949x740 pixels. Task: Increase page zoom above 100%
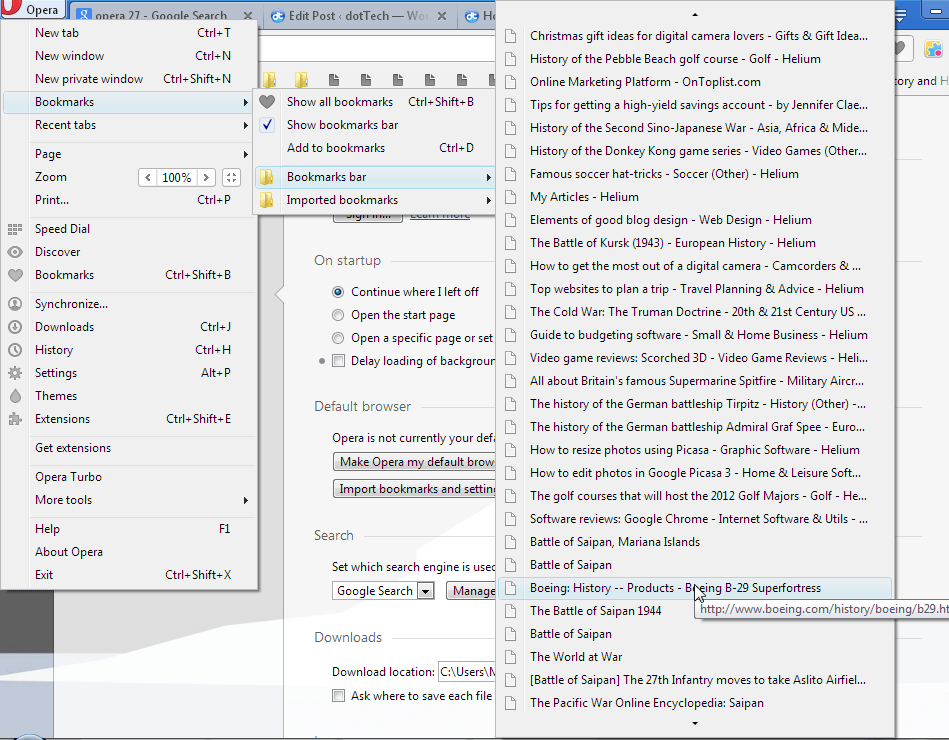coord(207,177)
